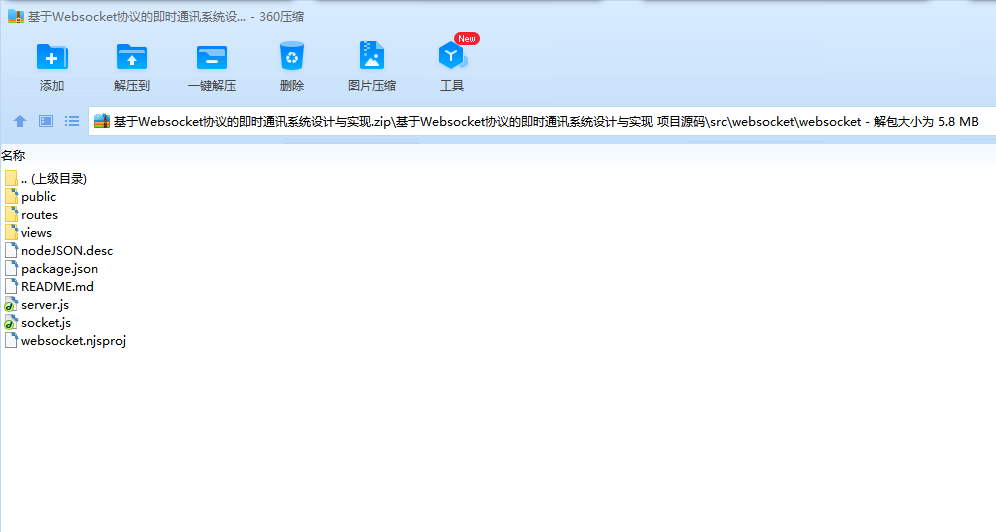The width and height of the screenshot is (996, 532).
Task: Click the file icon beside nodeJSON.desc
Action: [11, 251]
